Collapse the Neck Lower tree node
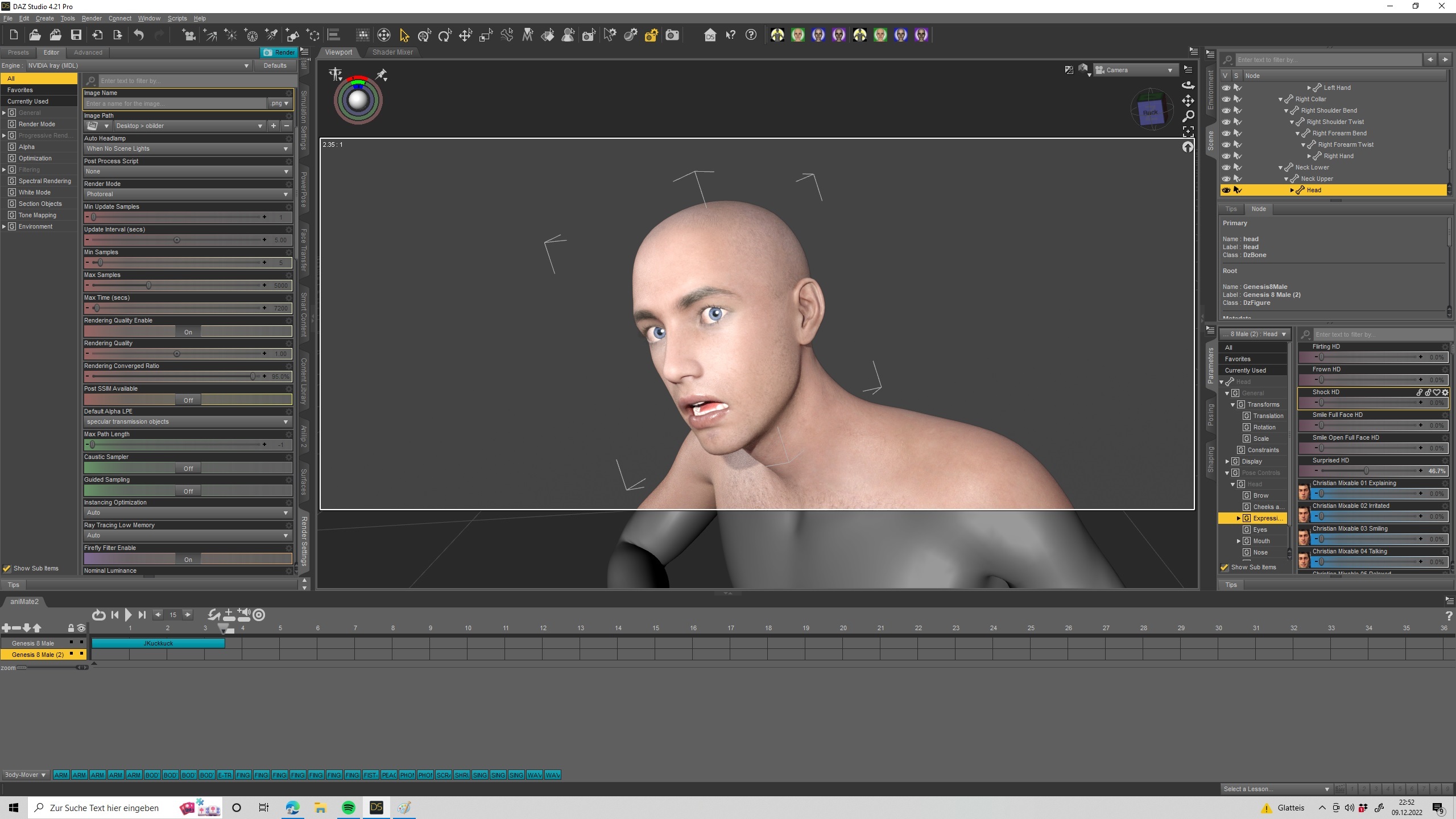 [x=1280, y=167]
